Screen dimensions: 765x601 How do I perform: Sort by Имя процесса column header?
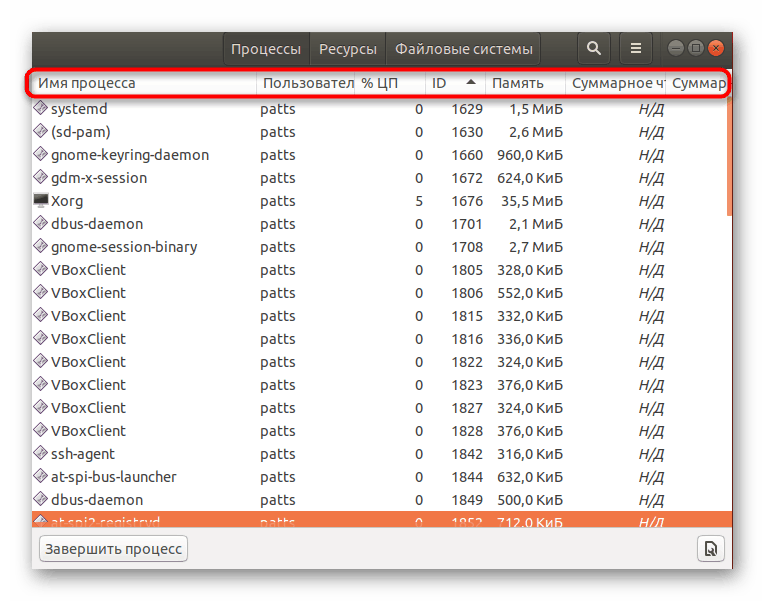coord(144,83)
